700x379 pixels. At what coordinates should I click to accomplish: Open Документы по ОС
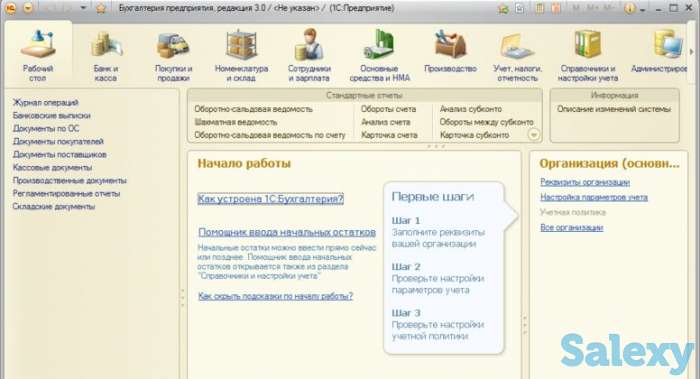tap(46, 128)
